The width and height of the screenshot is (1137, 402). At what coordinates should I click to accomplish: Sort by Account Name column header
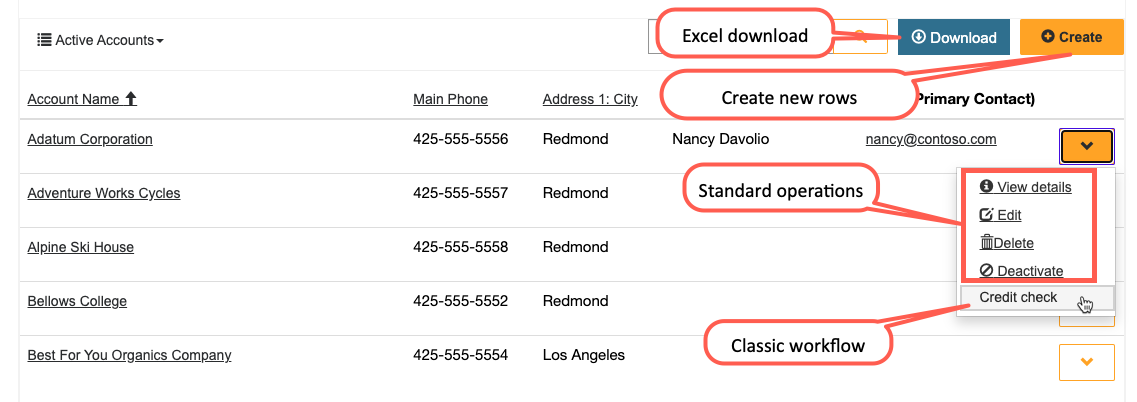pyautogui.click(x=73, y=99)
